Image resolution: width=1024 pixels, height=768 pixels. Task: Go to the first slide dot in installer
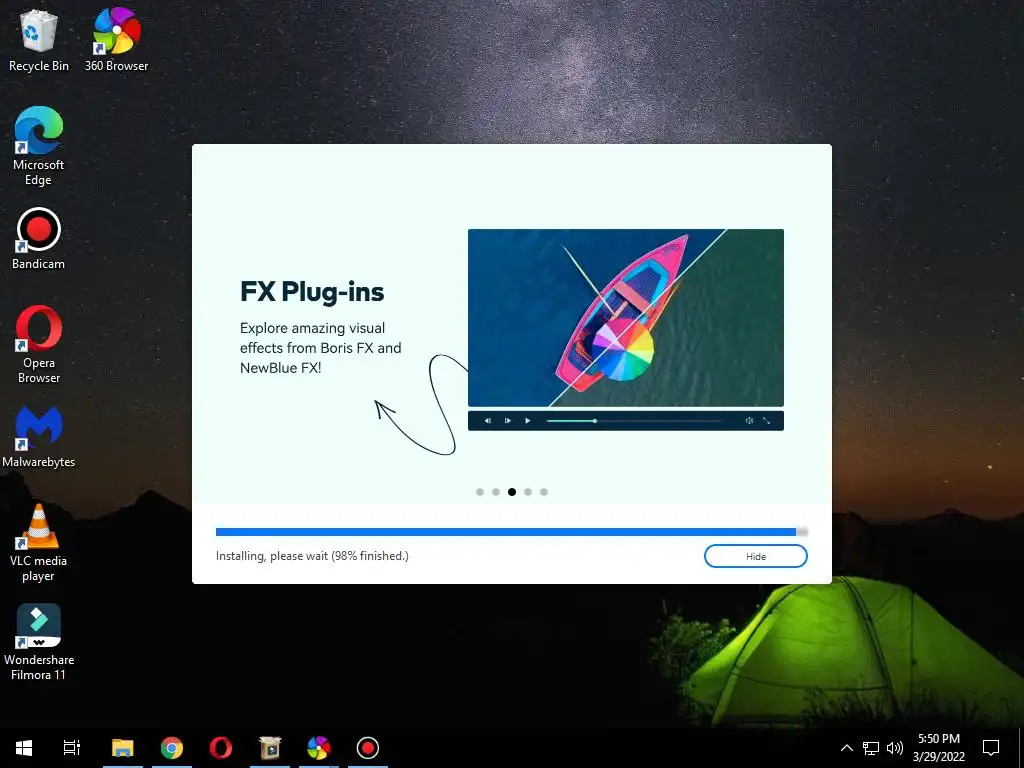coord(480,492)
